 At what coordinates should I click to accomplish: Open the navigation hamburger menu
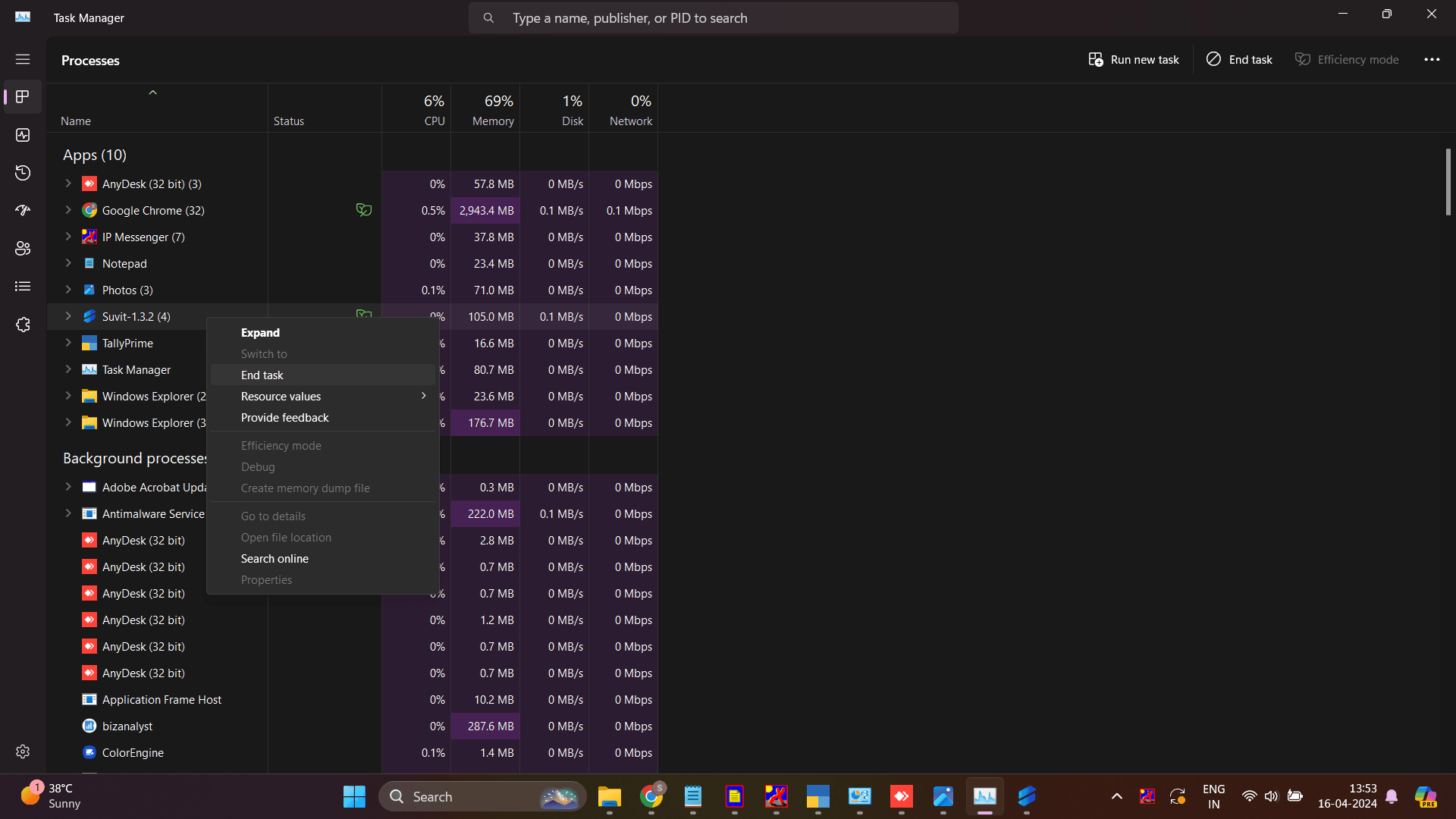[x=23, y=59]
